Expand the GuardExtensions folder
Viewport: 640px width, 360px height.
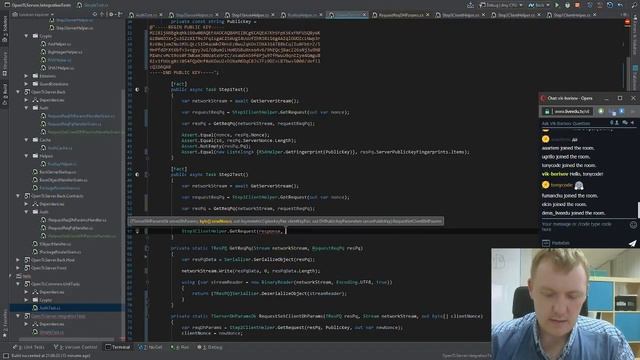[26, 84]
